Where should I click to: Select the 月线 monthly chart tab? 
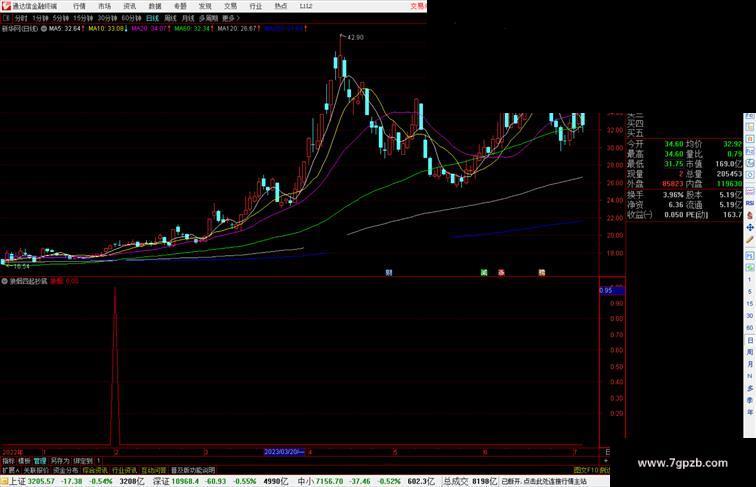point(188,18)
